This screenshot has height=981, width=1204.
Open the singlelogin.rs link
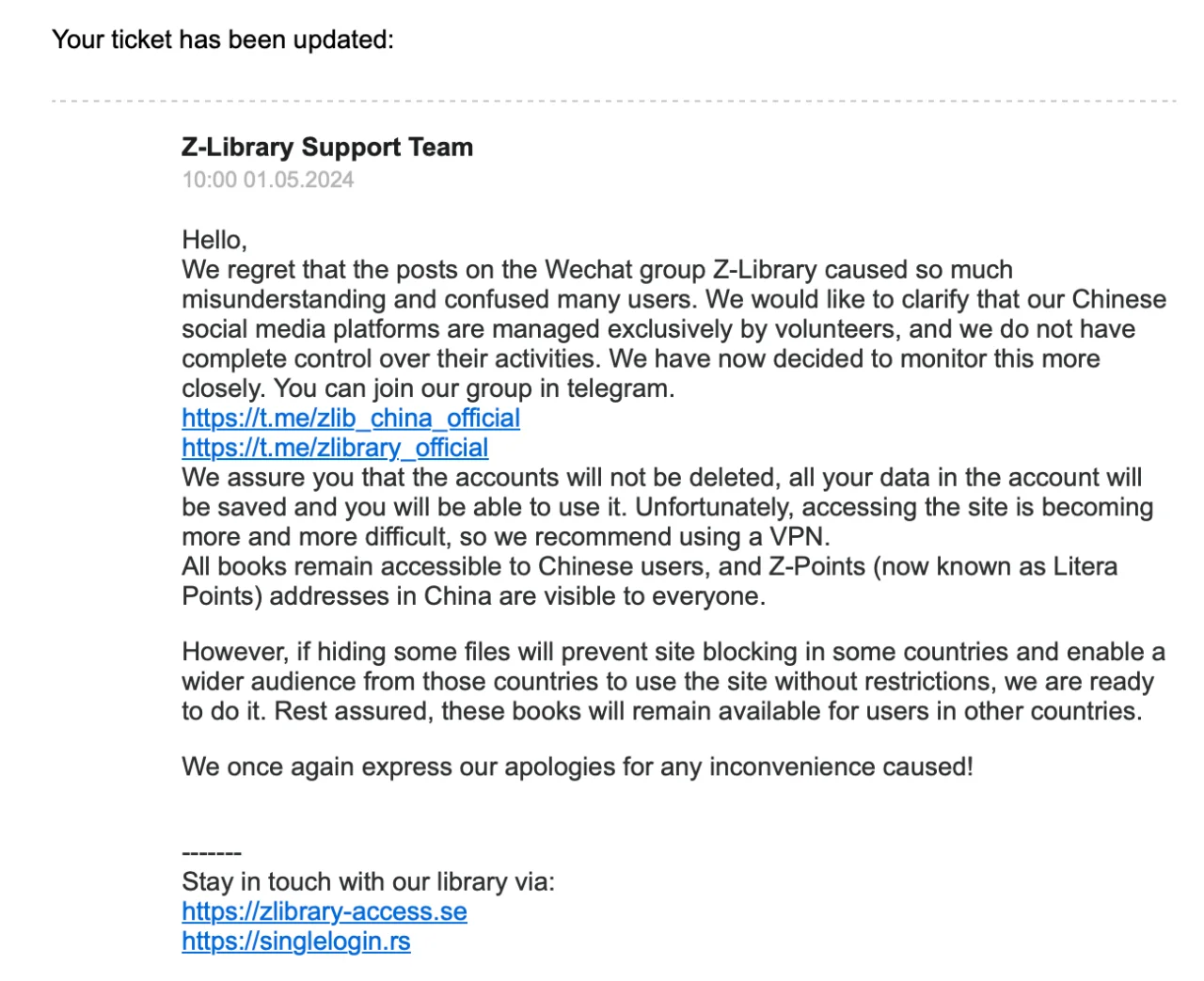pos(295,941)
